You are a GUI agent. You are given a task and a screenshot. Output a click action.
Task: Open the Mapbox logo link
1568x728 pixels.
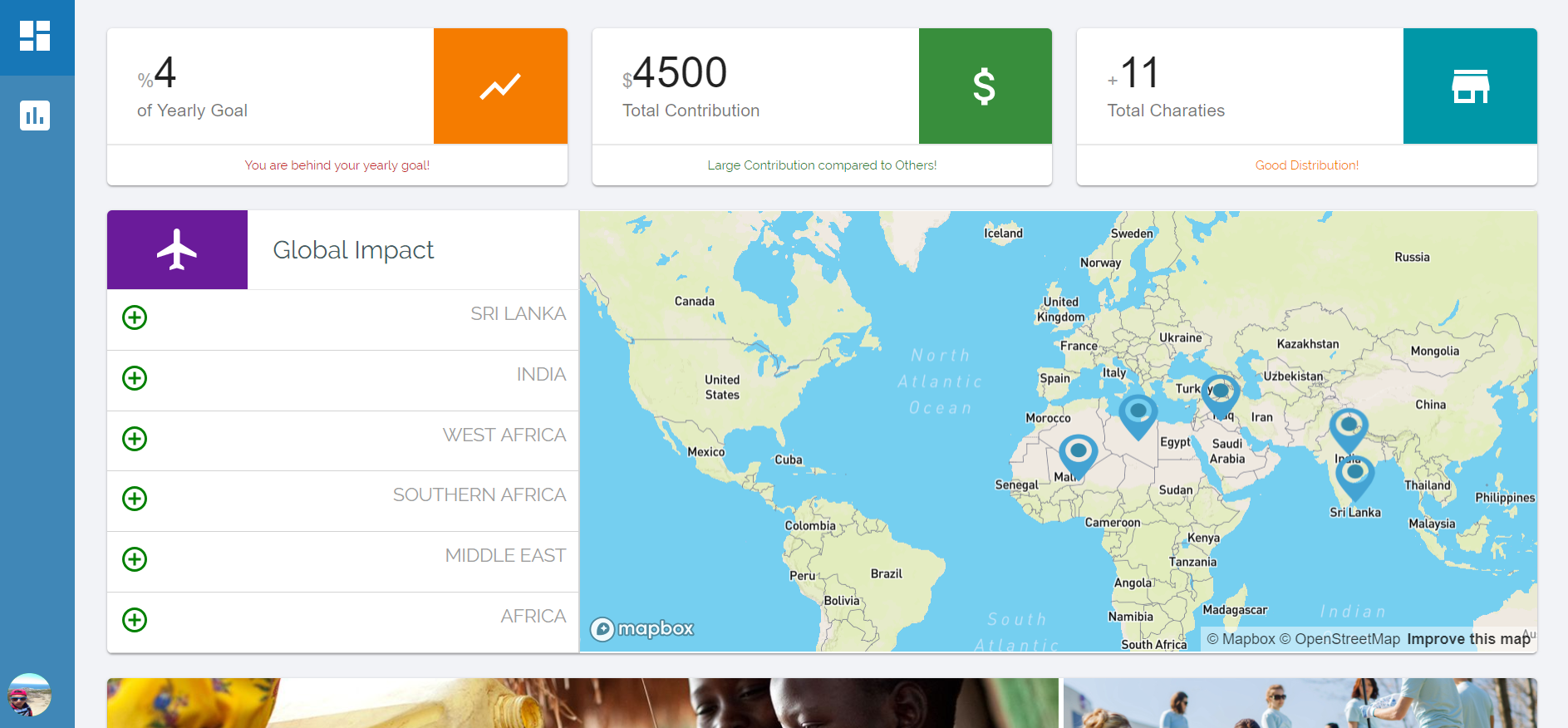642,629
